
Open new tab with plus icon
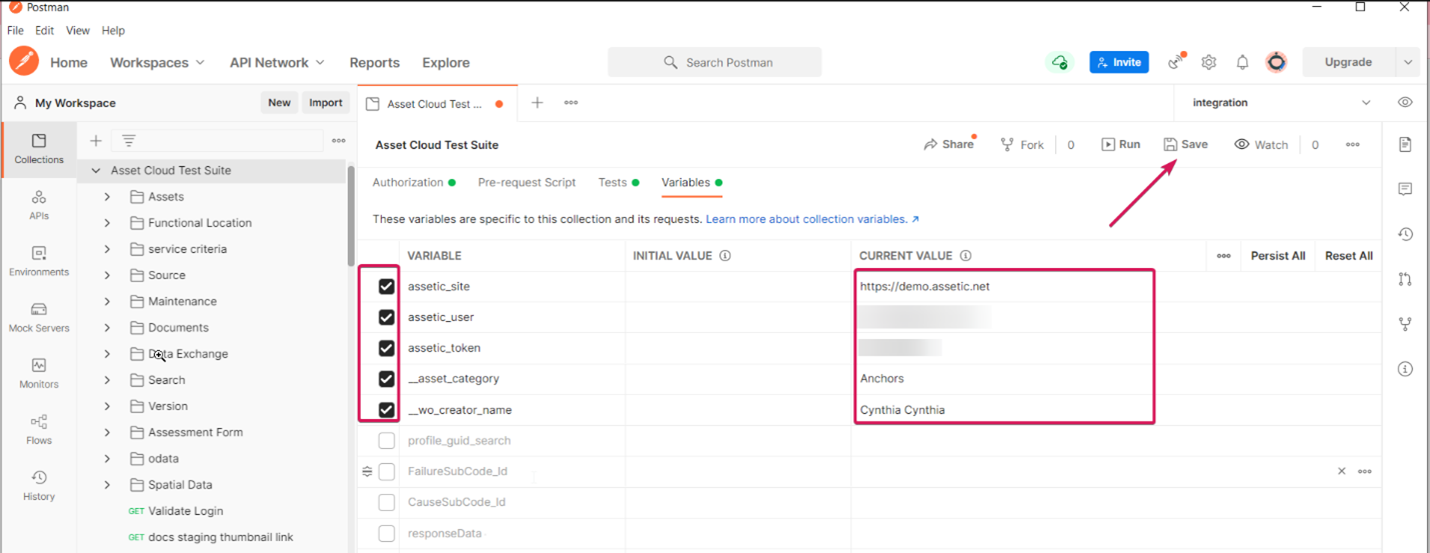pos(537,103)
